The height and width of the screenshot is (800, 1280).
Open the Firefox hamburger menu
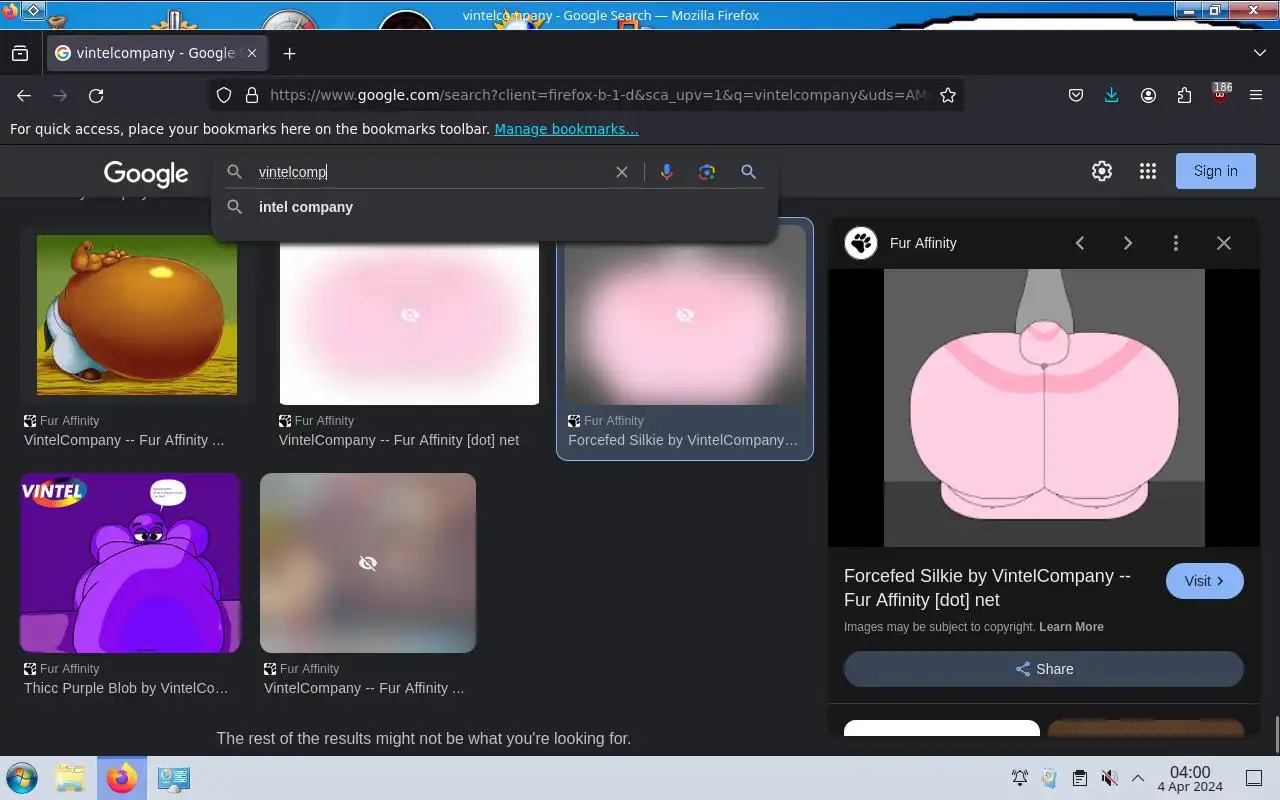(1256, 95)
